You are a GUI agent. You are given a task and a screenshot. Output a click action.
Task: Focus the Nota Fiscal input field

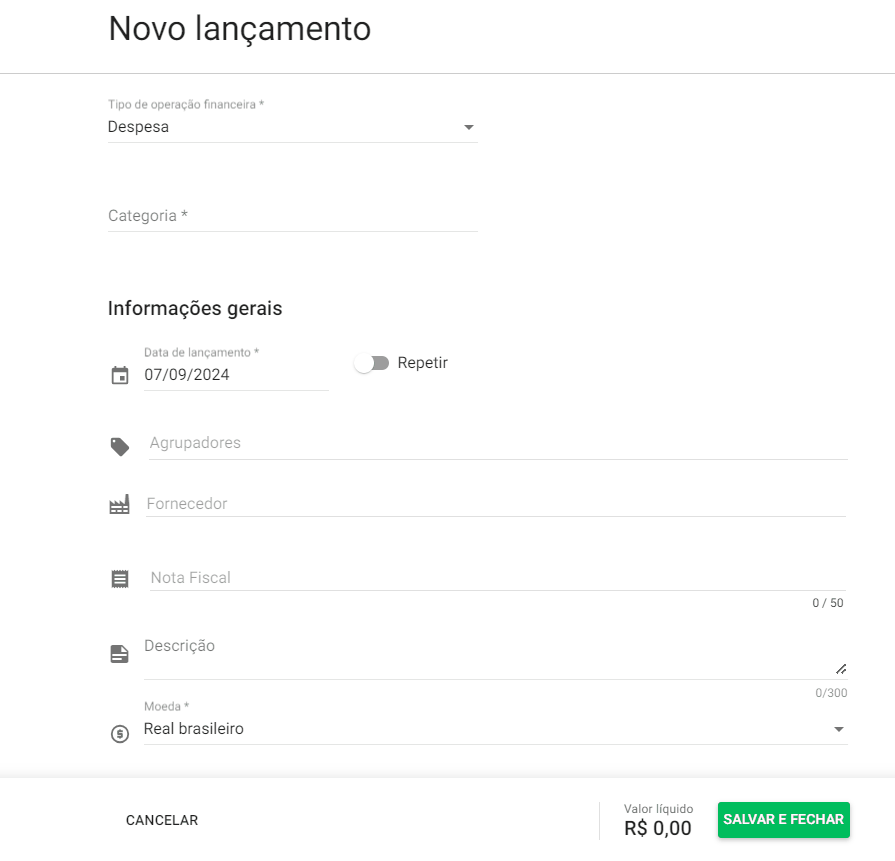(400, 577)
